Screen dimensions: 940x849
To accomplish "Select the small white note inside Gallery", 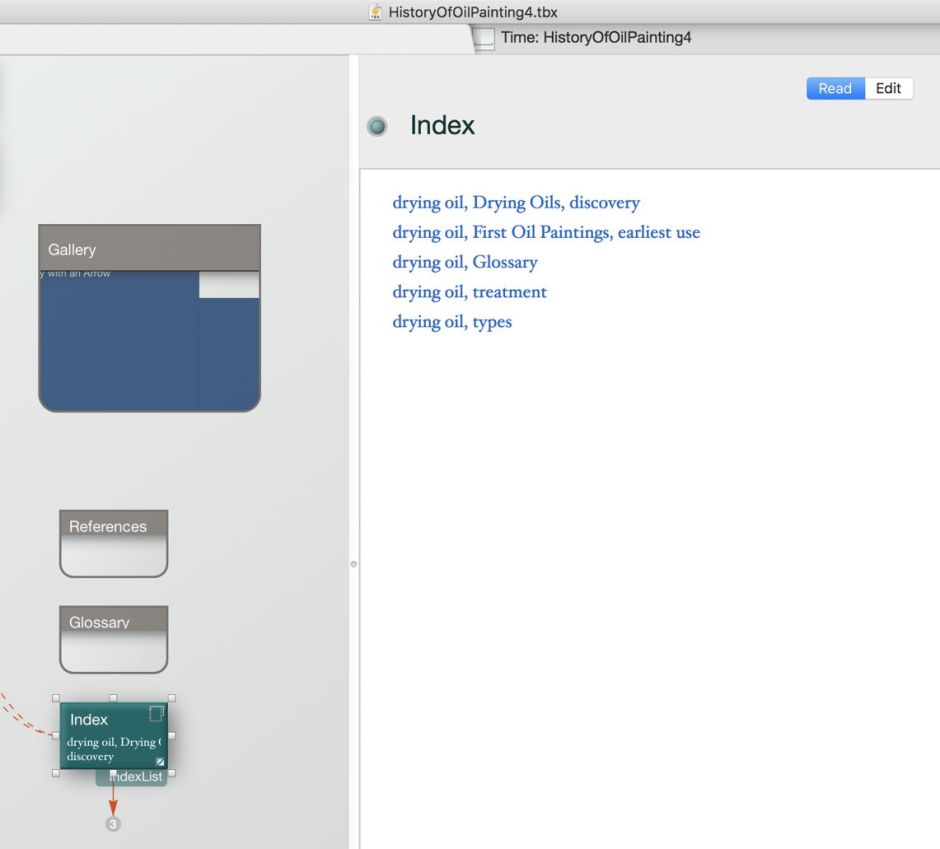I will pyautogui.click(x=229, y=285).
